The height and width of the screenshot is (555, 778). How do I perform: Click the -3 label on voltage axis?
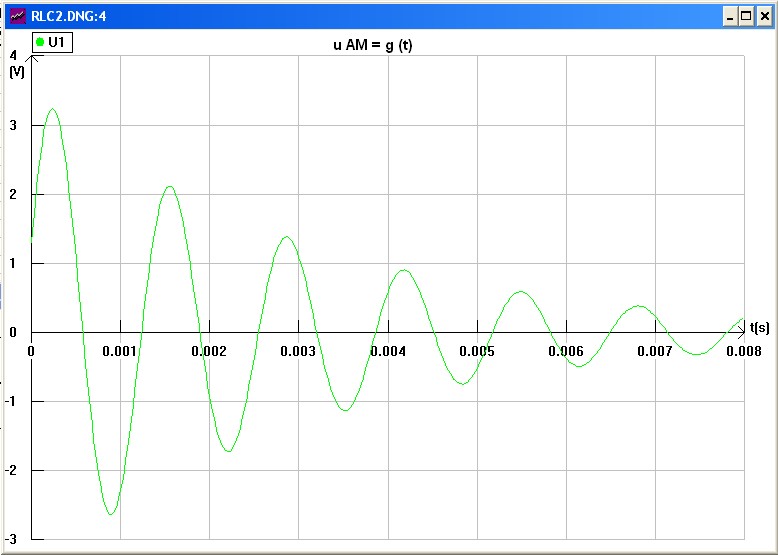click(x=11, y=539)
